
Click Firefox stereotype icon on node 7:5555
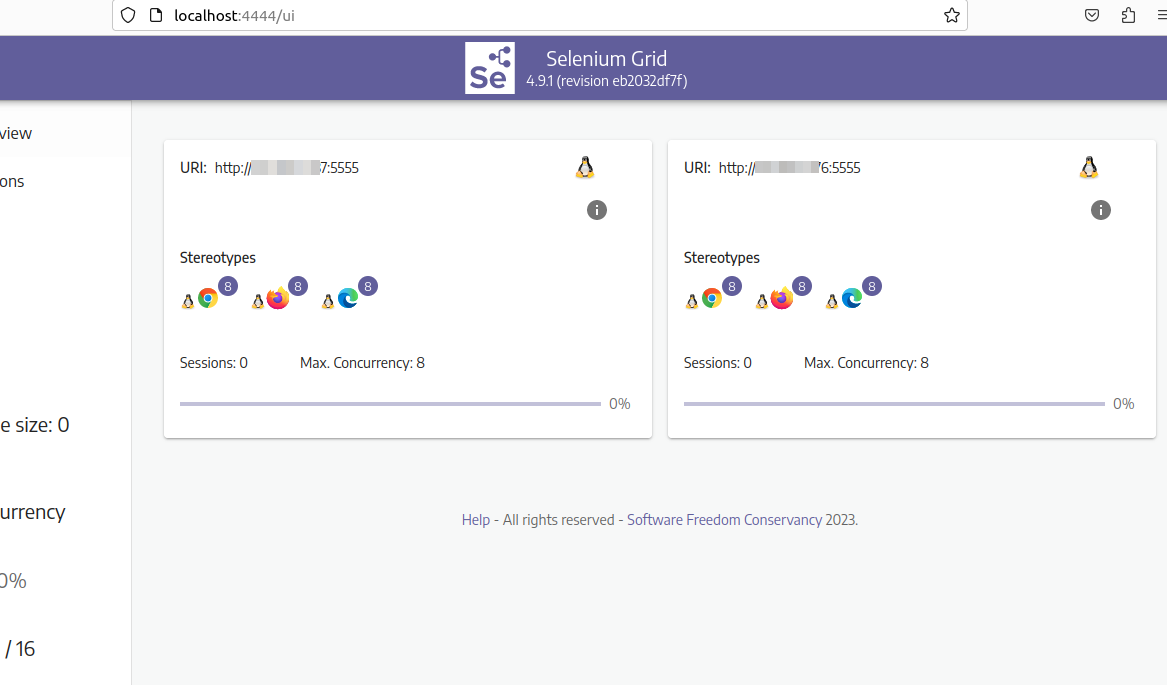[x=278, y=299]
